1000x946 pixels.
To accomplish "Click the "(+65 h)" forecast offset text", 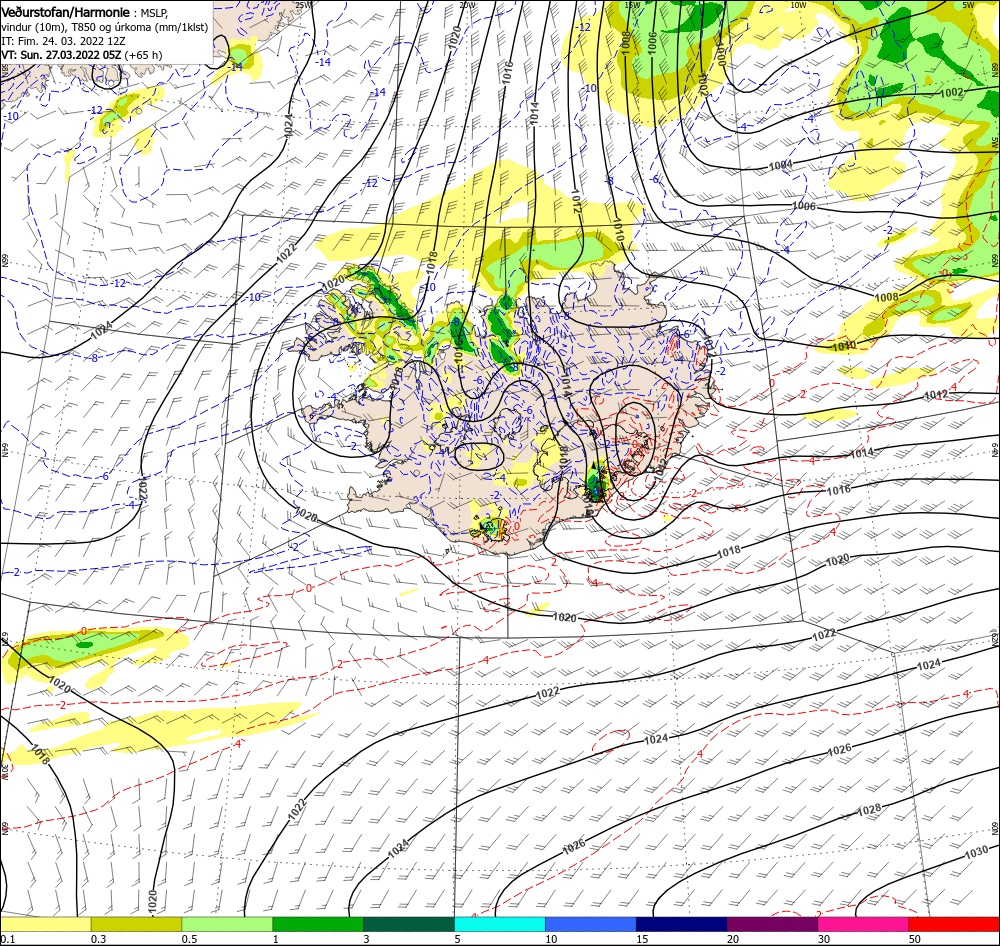I will pyautogui.click(x=143, y=55).
